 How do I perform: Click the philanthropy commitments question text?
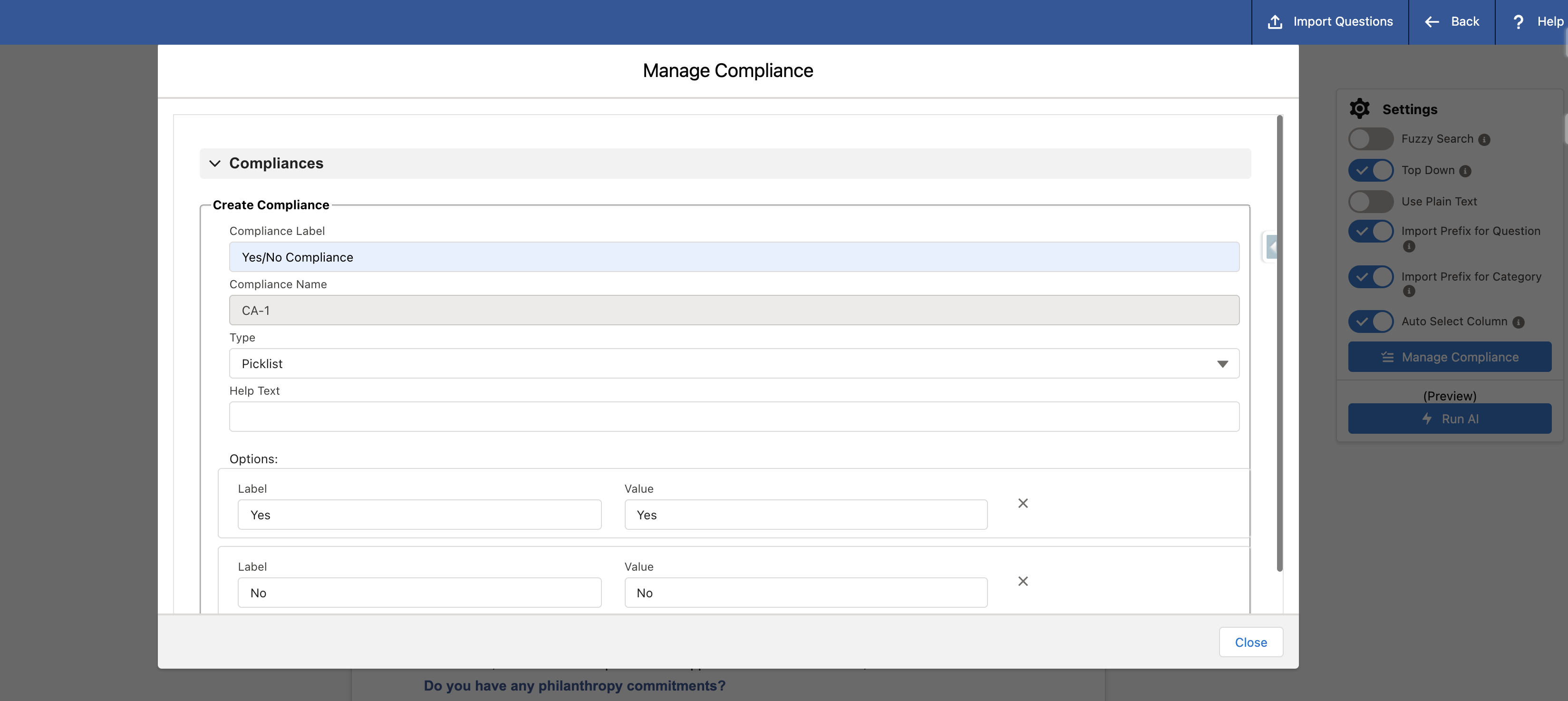pos(574,686)
